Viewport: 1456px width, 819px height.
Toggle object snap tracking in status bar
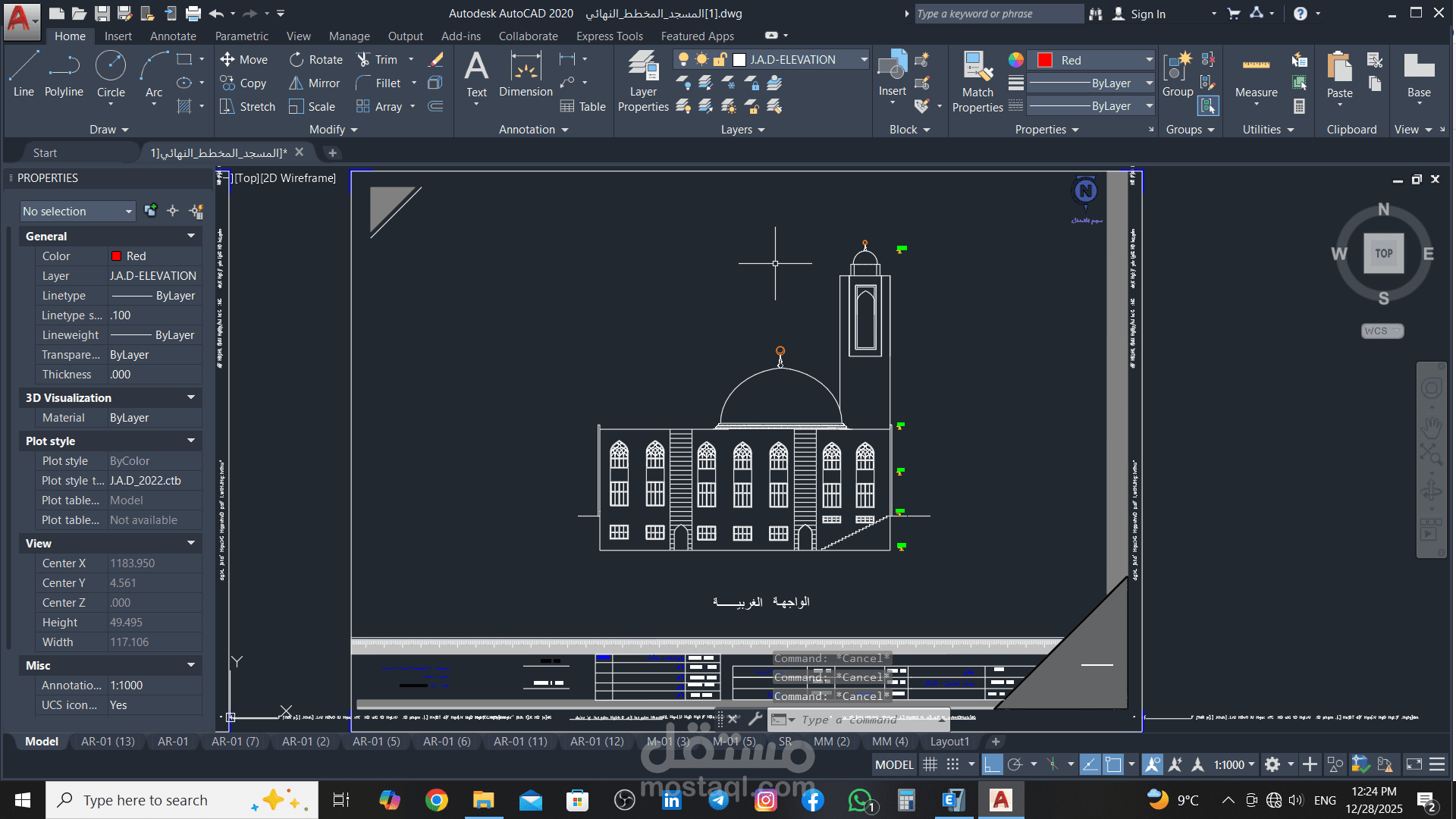1090,764
